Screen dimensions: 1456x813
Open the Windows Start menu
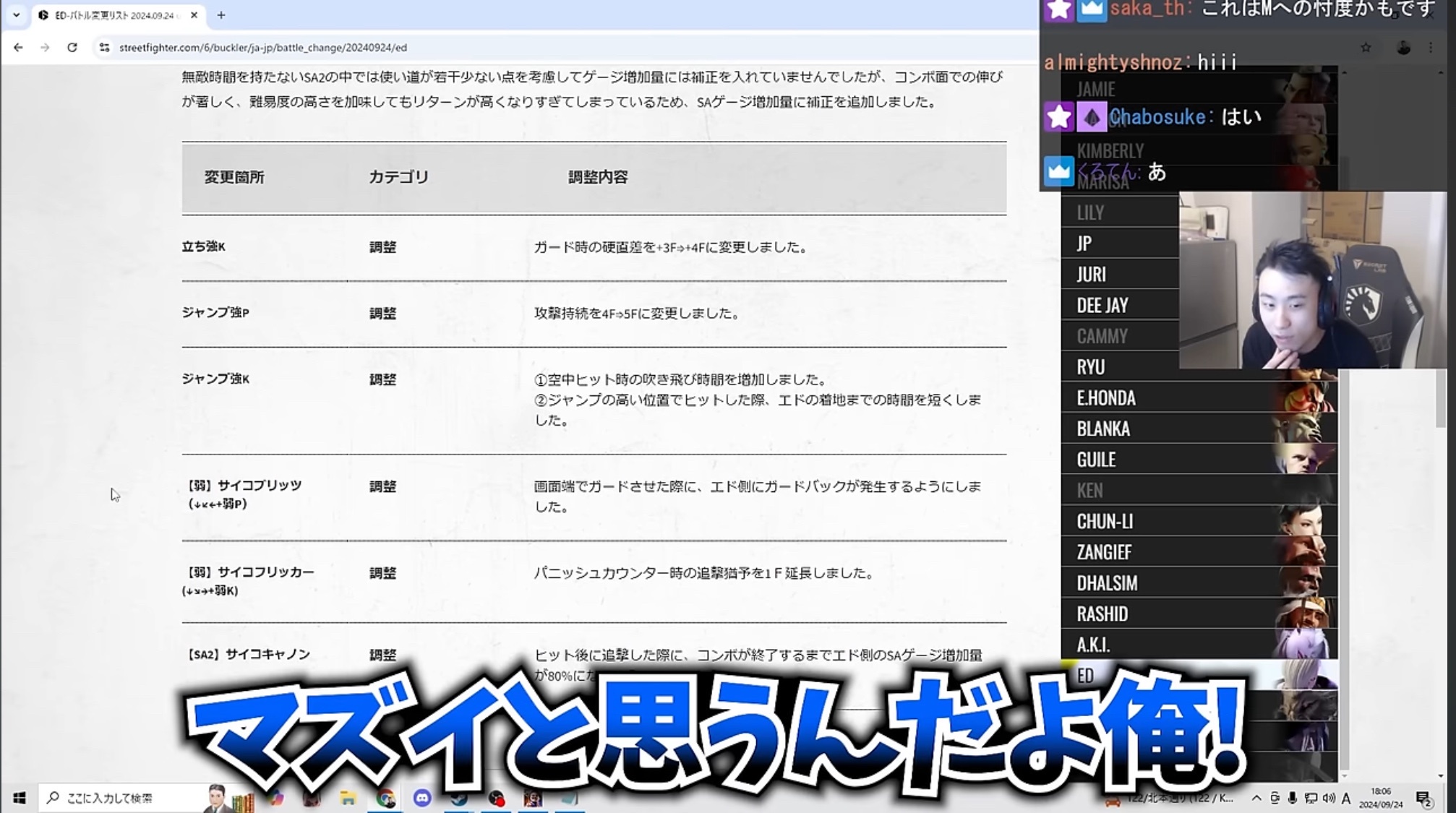[x=20, y=798]
